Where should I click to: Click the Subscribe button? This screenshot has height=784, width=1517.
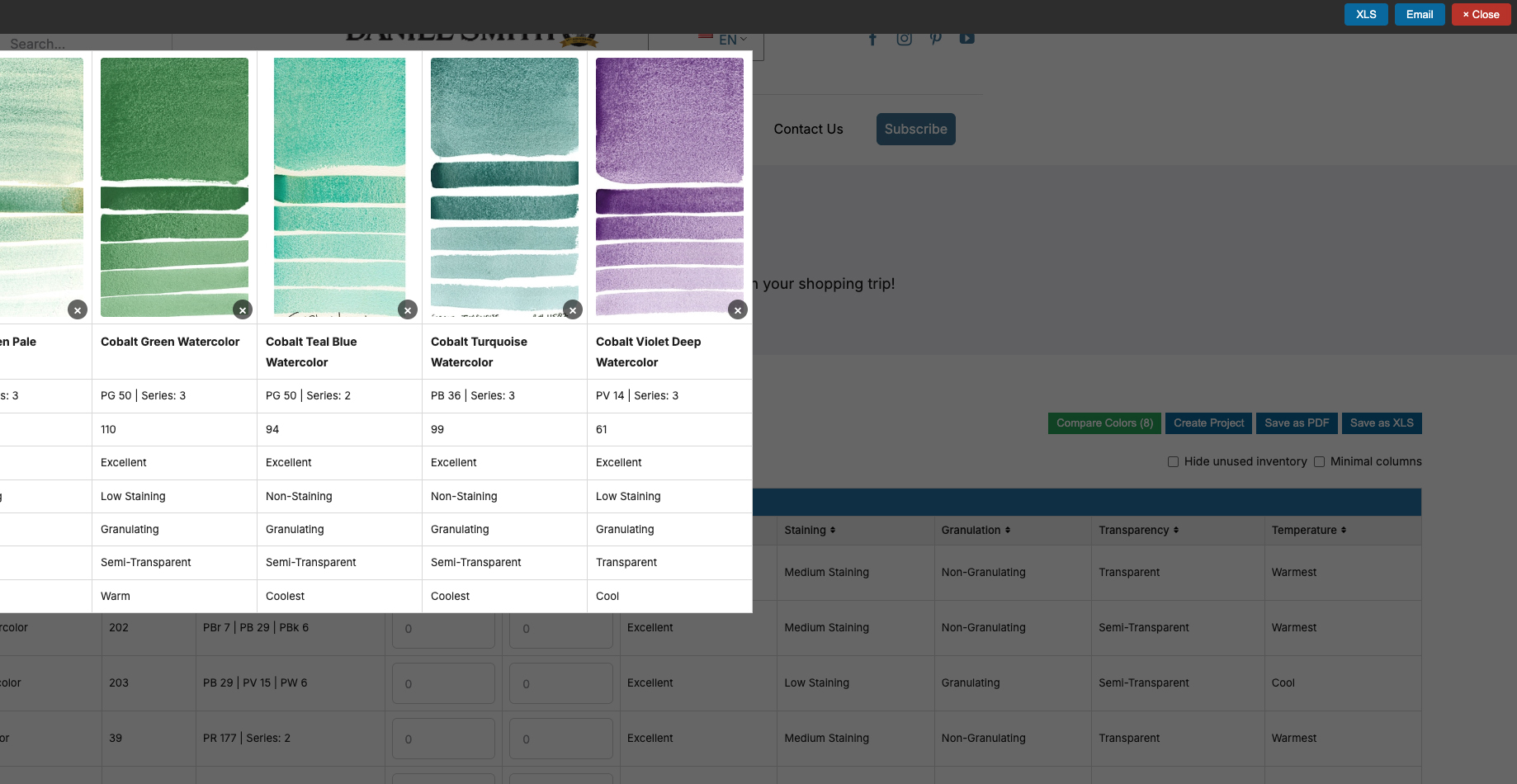pyautogui.click(x=915, y=129)
